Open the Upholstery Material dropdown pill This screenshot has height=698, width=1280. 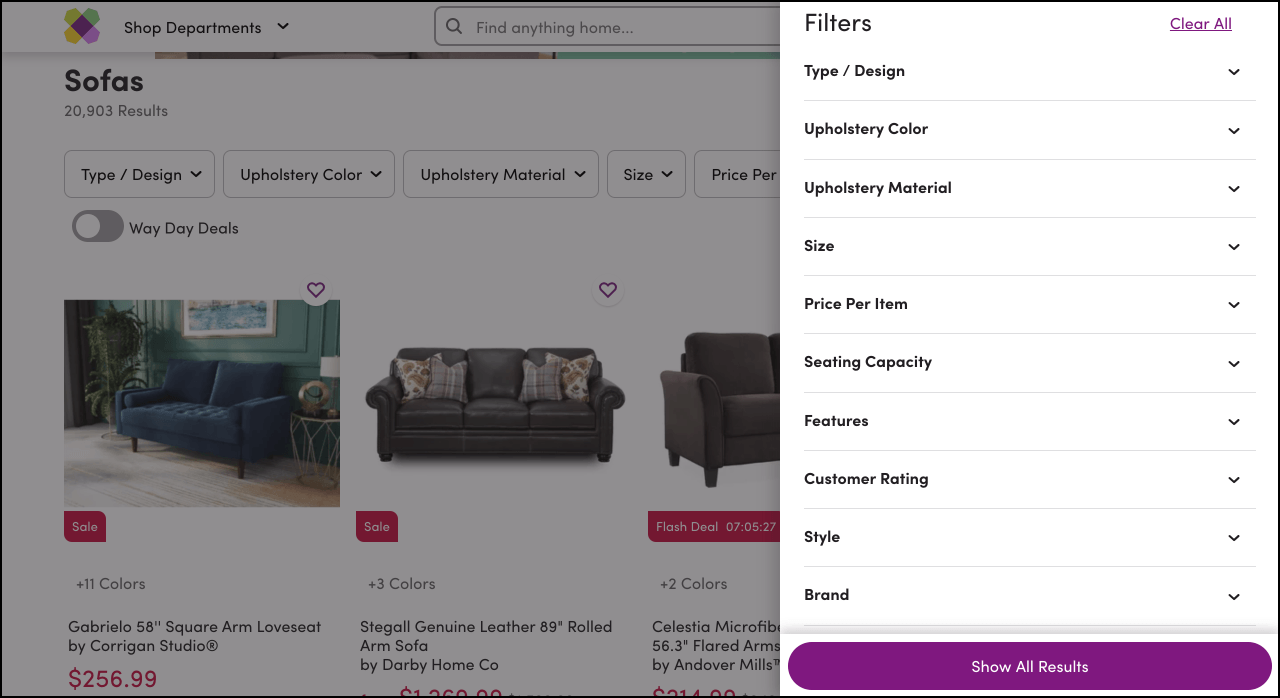click(x=501, y=174)
